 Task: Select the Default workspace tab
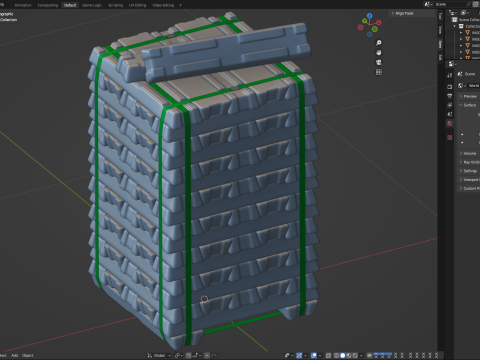point(70,5)
